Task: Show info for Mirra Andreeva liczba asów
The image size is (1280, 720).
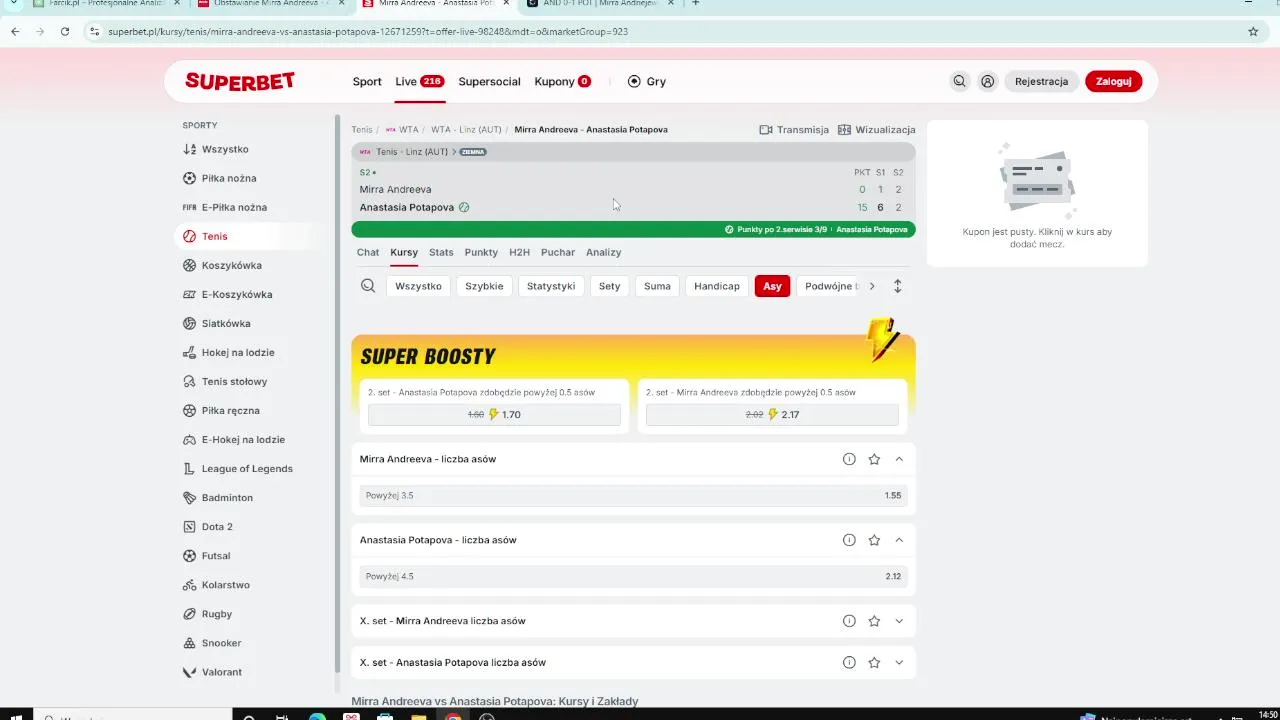Action: pyautogui.click(x=849, y=459)
